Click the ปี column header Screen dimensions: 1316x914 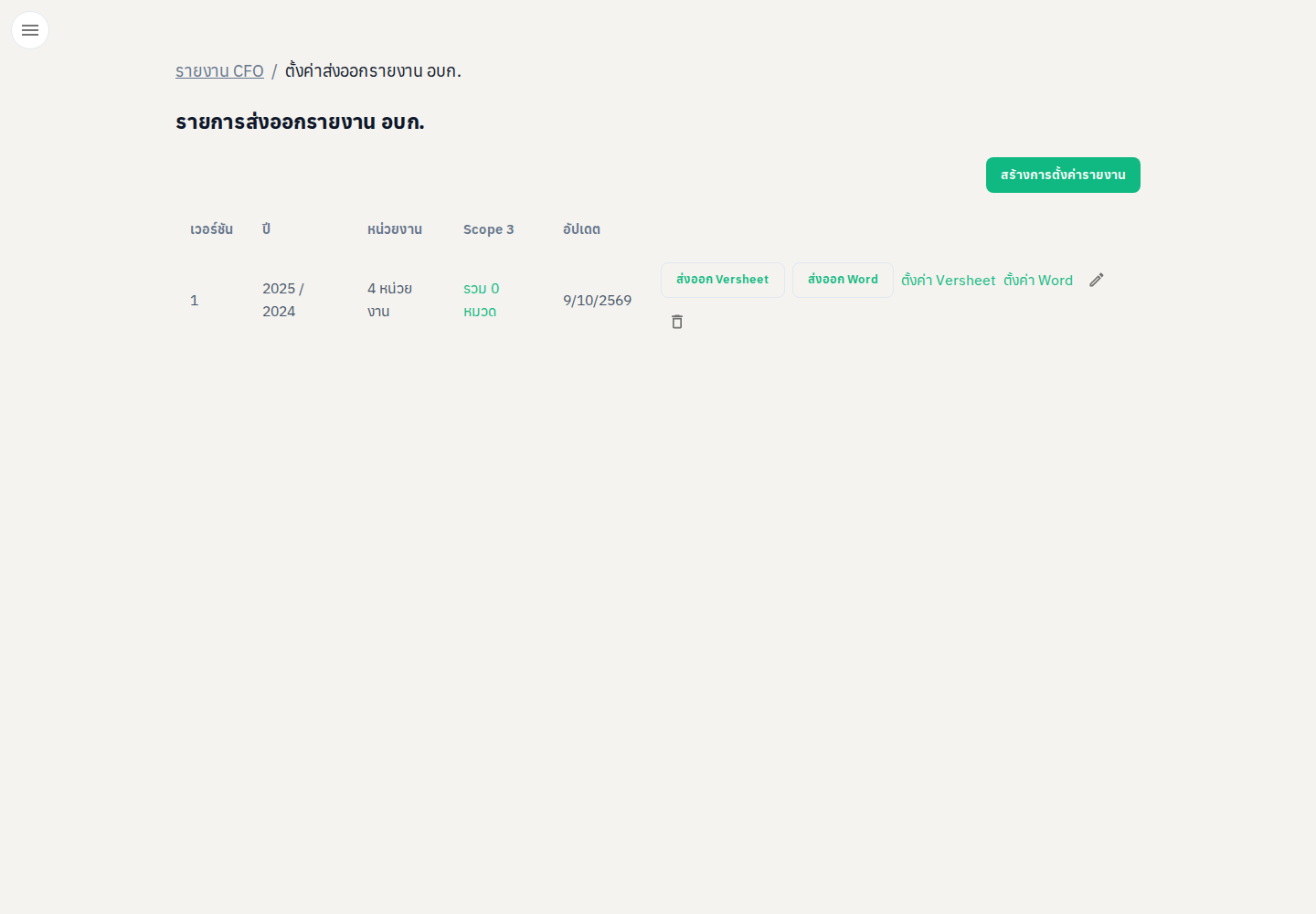[x=266, y=229]
